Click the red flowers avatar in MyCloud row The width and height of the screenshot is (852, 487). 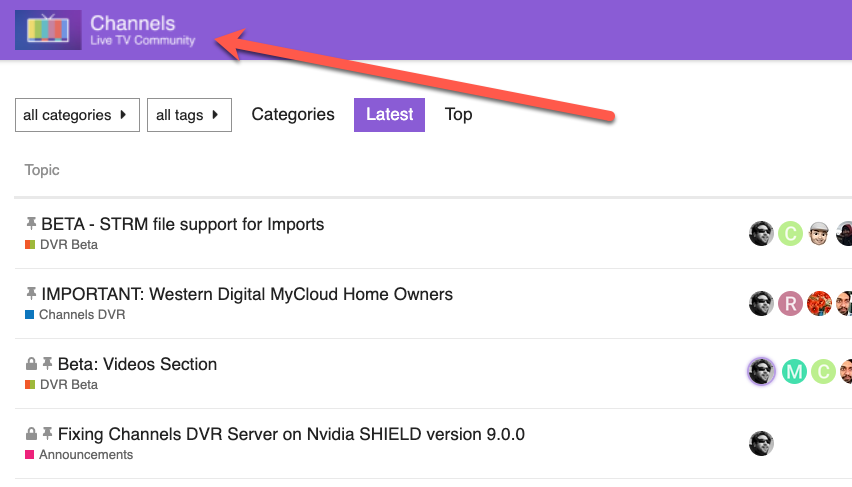(820, 303)
